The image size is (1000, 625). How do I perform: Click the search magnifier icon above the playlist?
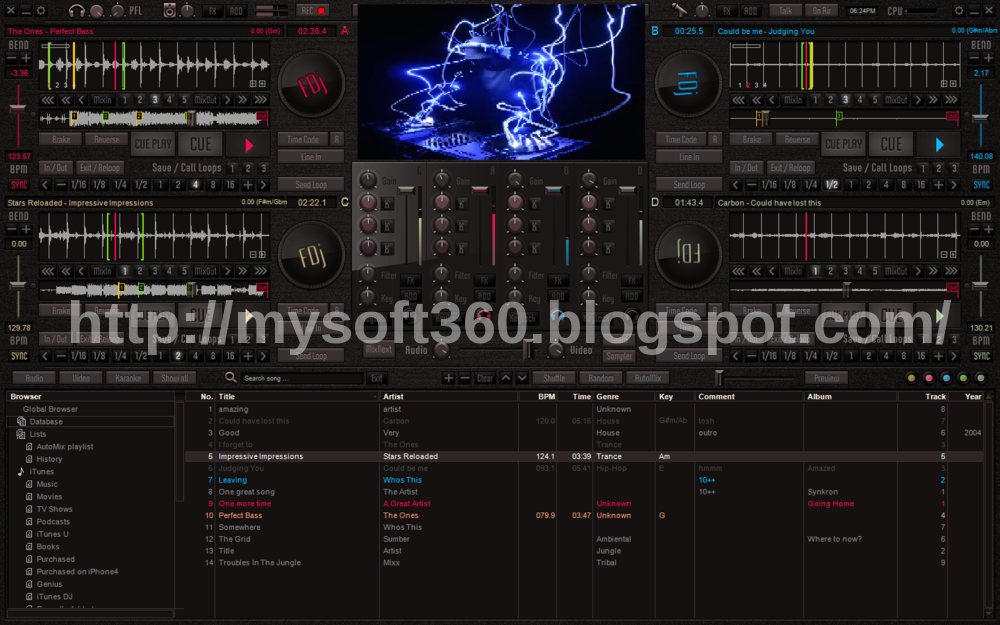(x=230, y=378)
